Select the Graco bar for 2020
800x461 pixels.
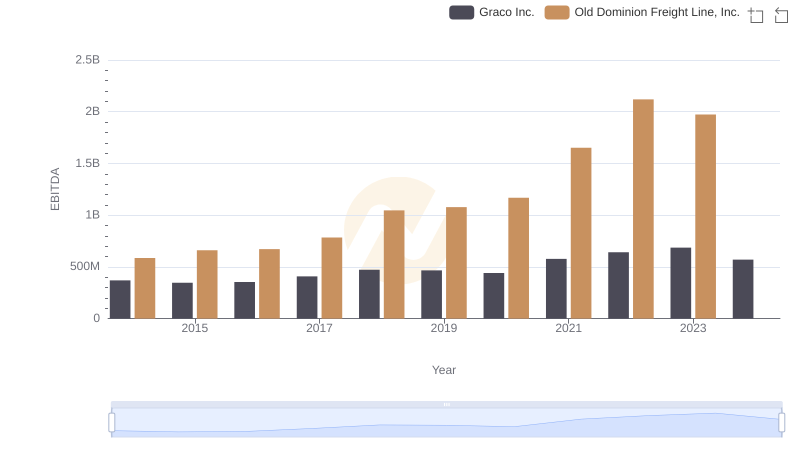pyautogui.click(x=494, y=296)
